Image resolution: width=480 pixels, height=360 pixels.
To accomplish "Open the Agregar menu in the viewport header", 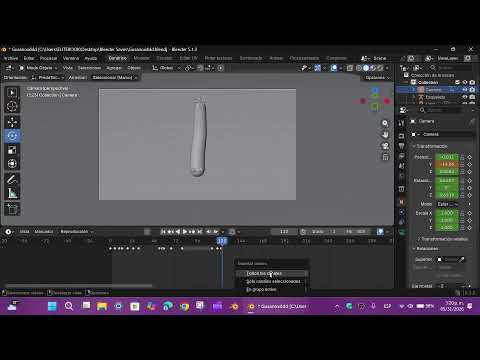I will coord(114,68).
